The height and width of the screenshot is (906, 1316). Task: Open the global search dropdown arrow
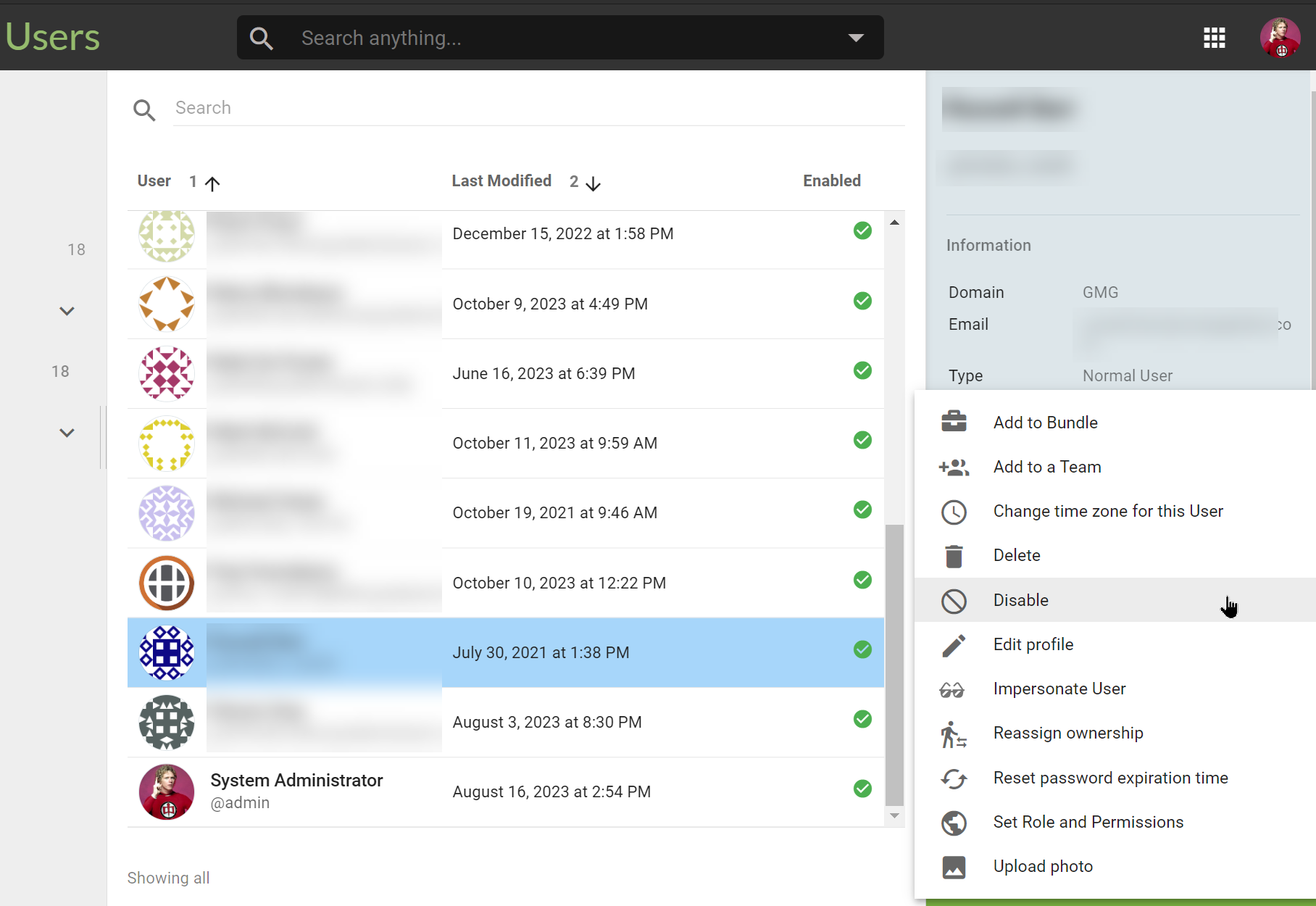tap(856, 38)
